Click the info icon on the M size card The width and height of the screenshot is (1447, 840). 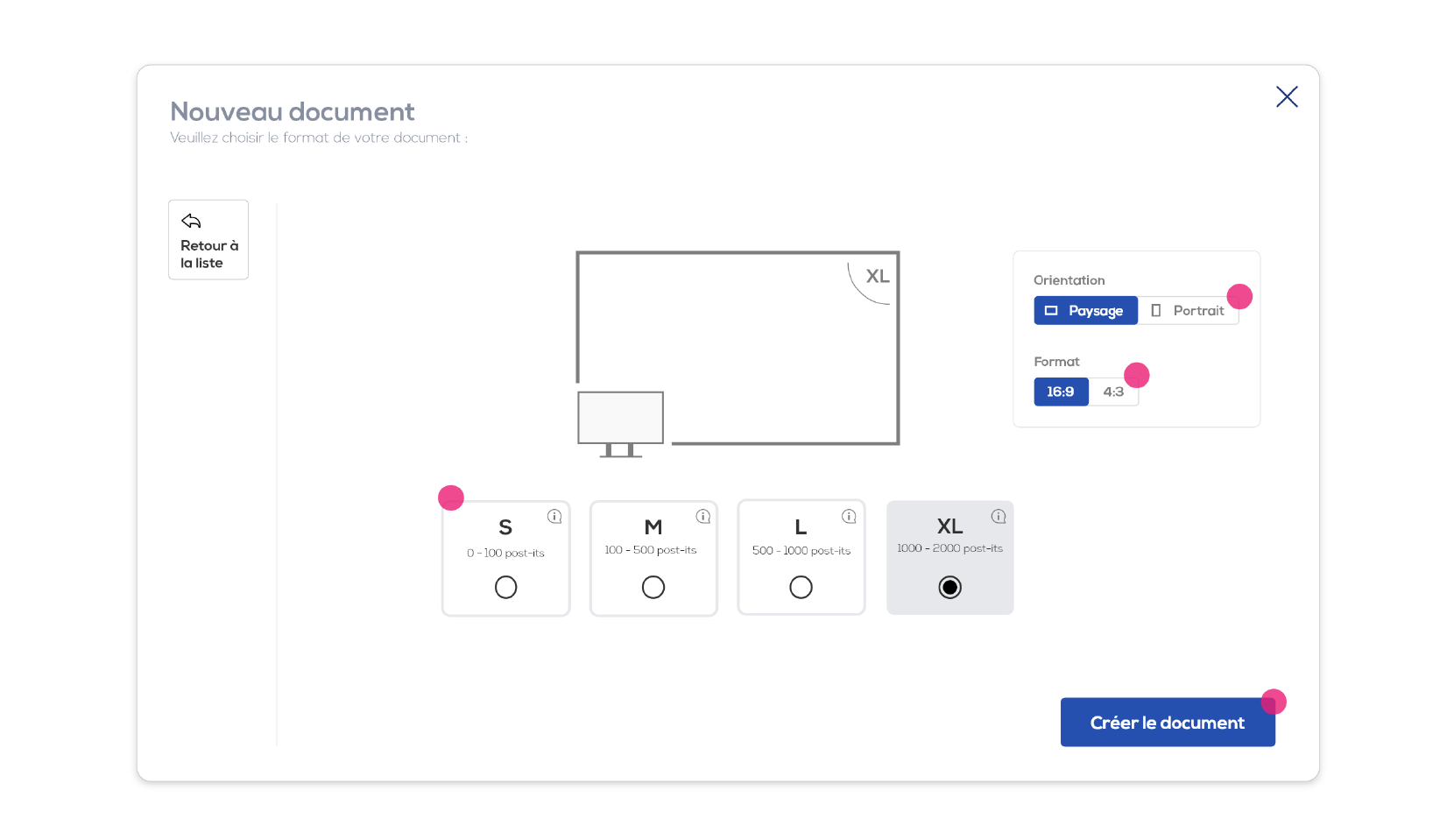click(703, 517)
